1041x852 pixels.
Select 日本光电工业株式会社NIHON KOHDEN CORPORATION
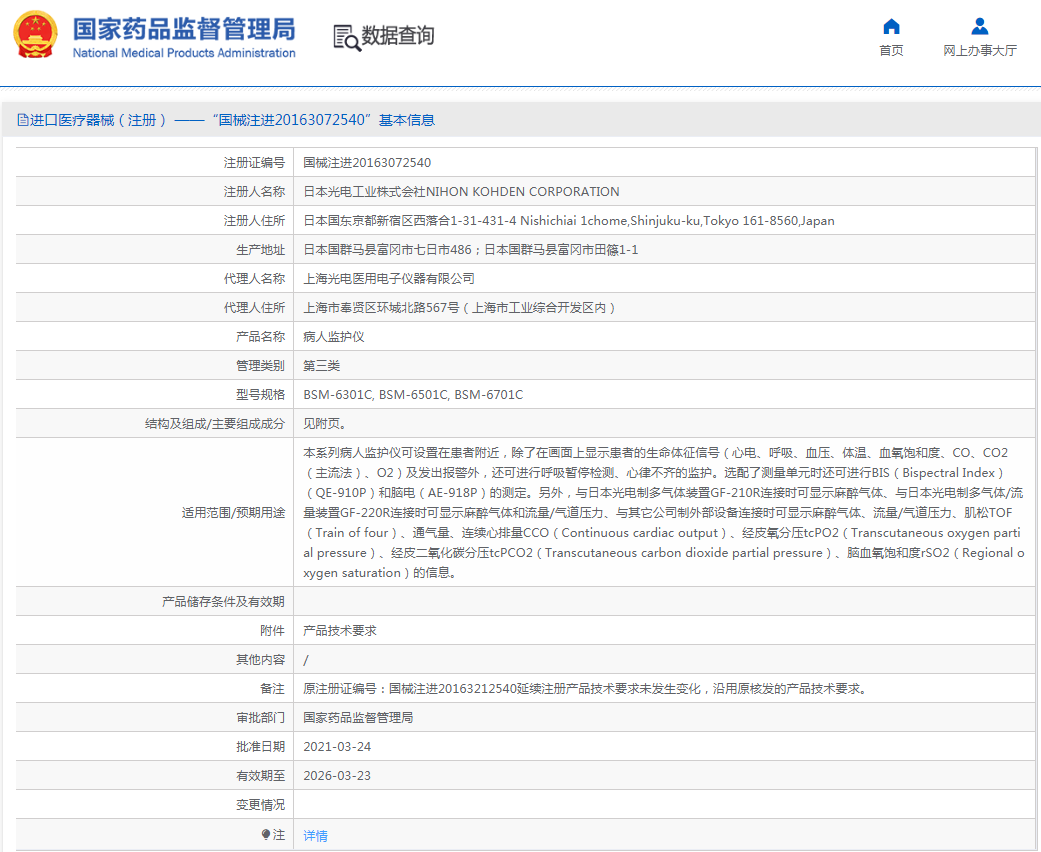461,192
